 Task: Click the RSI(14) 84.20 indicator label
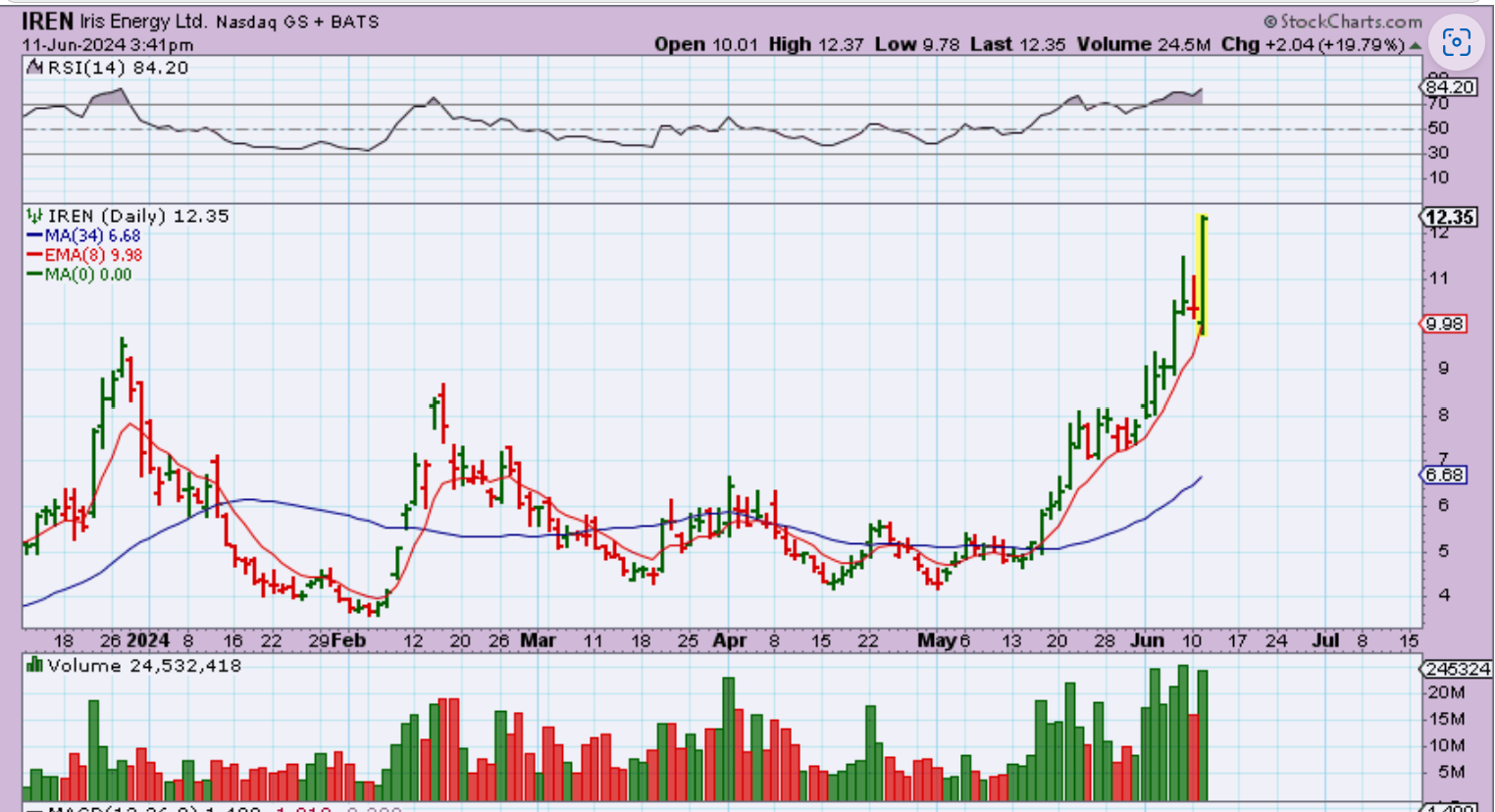[x=117, y=68]
